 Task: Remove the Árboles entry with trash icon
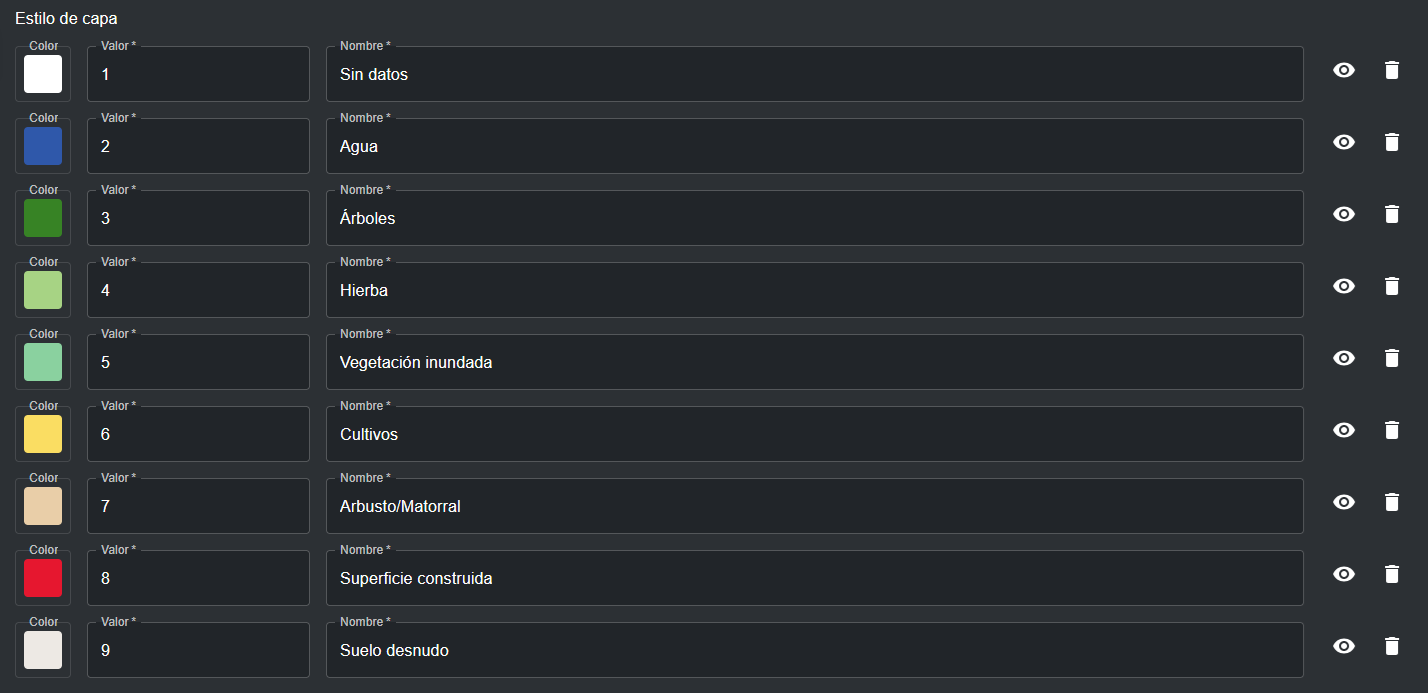[1391, 214]
